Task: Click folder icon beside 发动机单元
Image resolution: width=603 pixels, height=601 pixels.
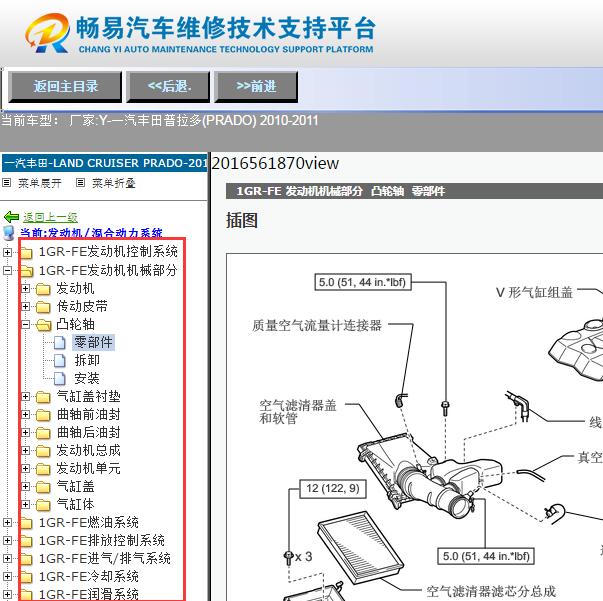Action: 43,469
